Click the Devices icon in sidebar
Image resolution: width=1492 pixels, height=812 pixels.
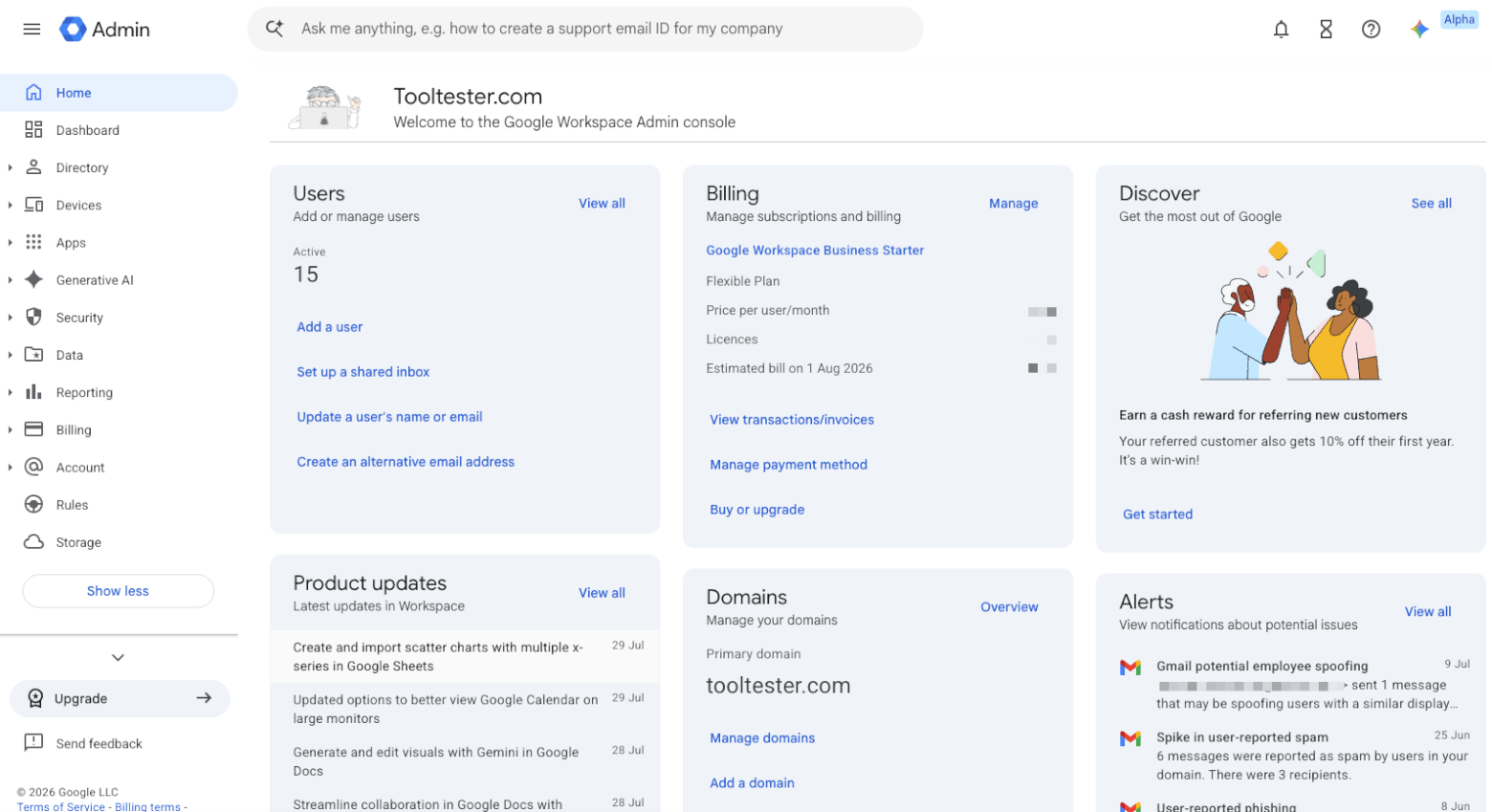pyautogui.click(x=33, y=204)
